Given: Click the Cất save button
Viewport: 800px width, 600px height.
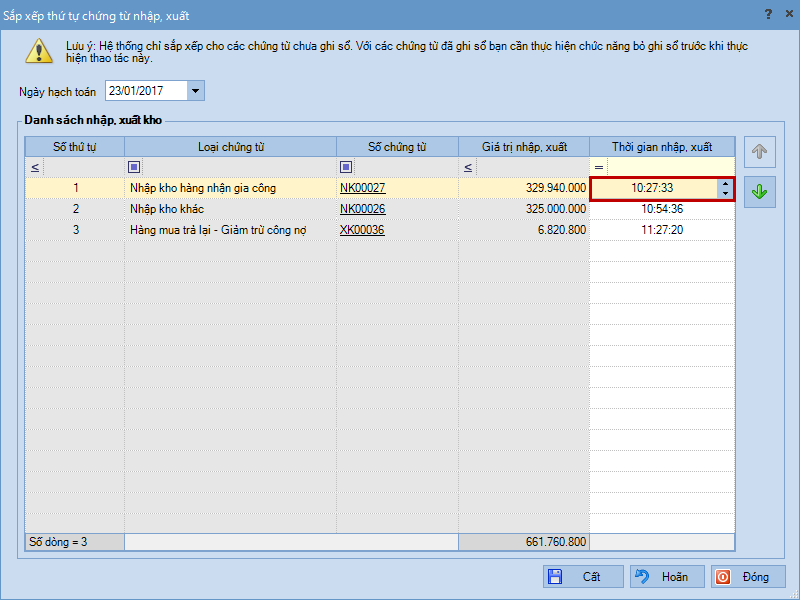Looking at the screenshot, I should (x=583, y=577).
